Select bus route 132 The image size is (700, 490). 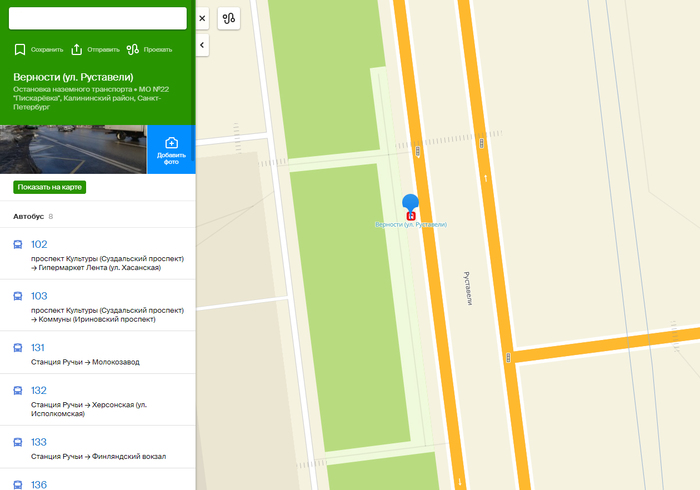pyautogui.click(x=39, y=390)
